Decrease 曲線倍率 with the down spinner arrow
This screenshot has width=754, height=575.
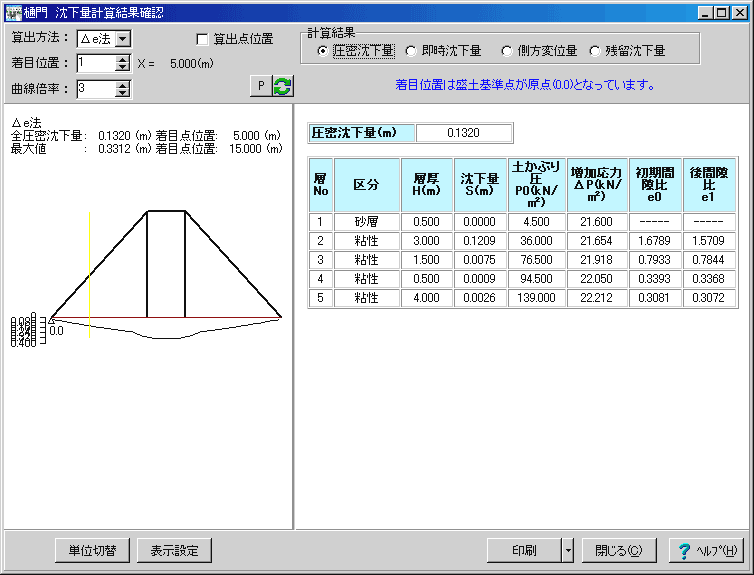point(123,93)
